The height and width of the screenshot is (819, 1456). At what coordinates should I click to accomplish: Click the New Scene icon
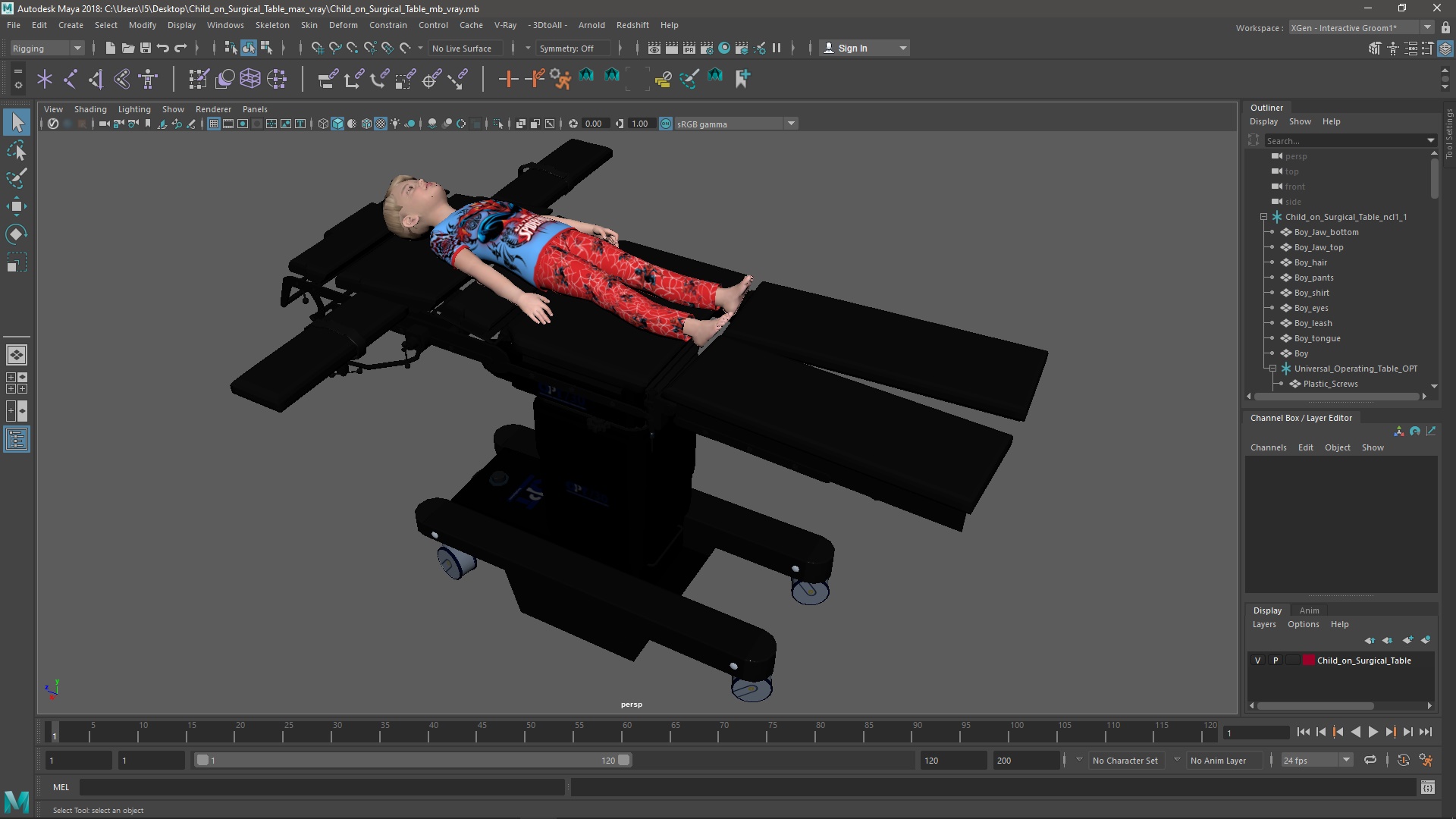coord(110,48)
